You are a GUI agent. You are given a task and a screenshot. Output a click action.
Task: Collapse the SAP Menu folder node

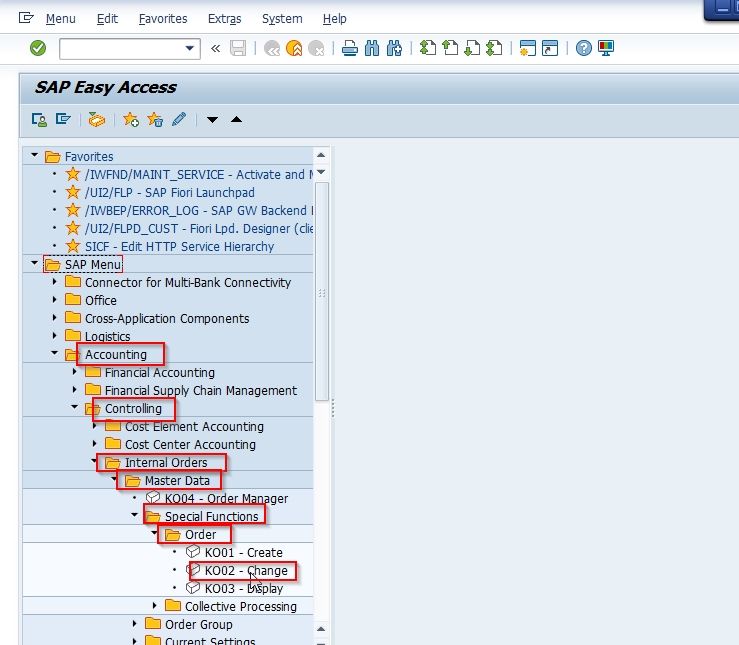click(34, 263)
